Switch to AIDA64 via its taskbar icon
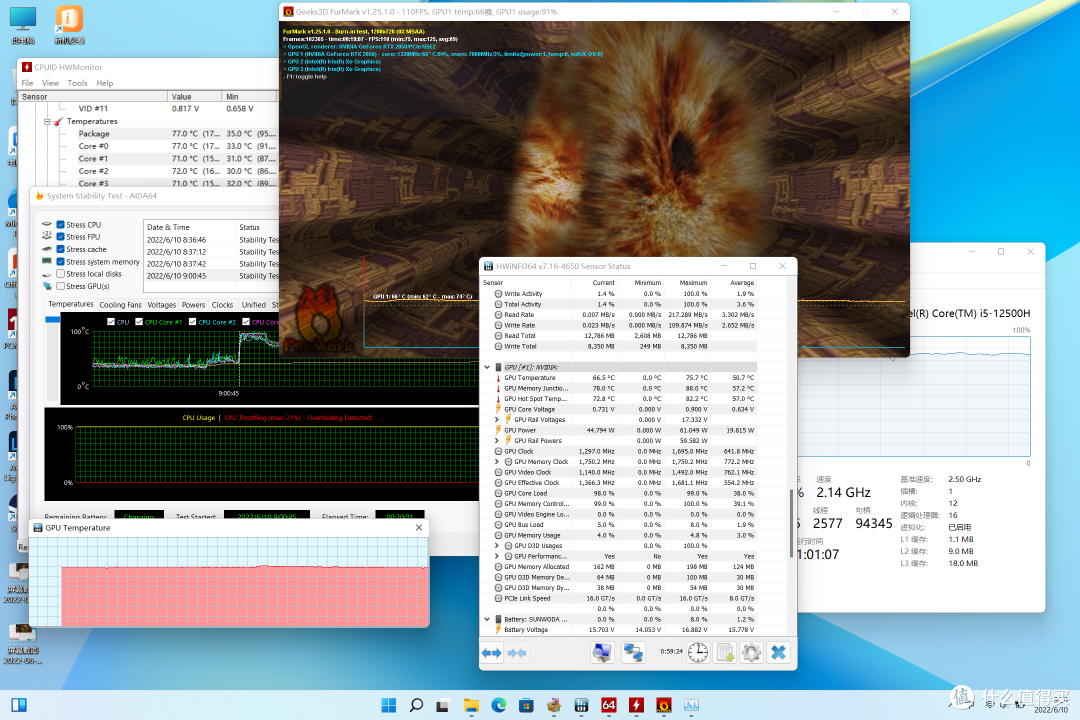This screenshot has height=720, width=1080. tap(609, 705)
